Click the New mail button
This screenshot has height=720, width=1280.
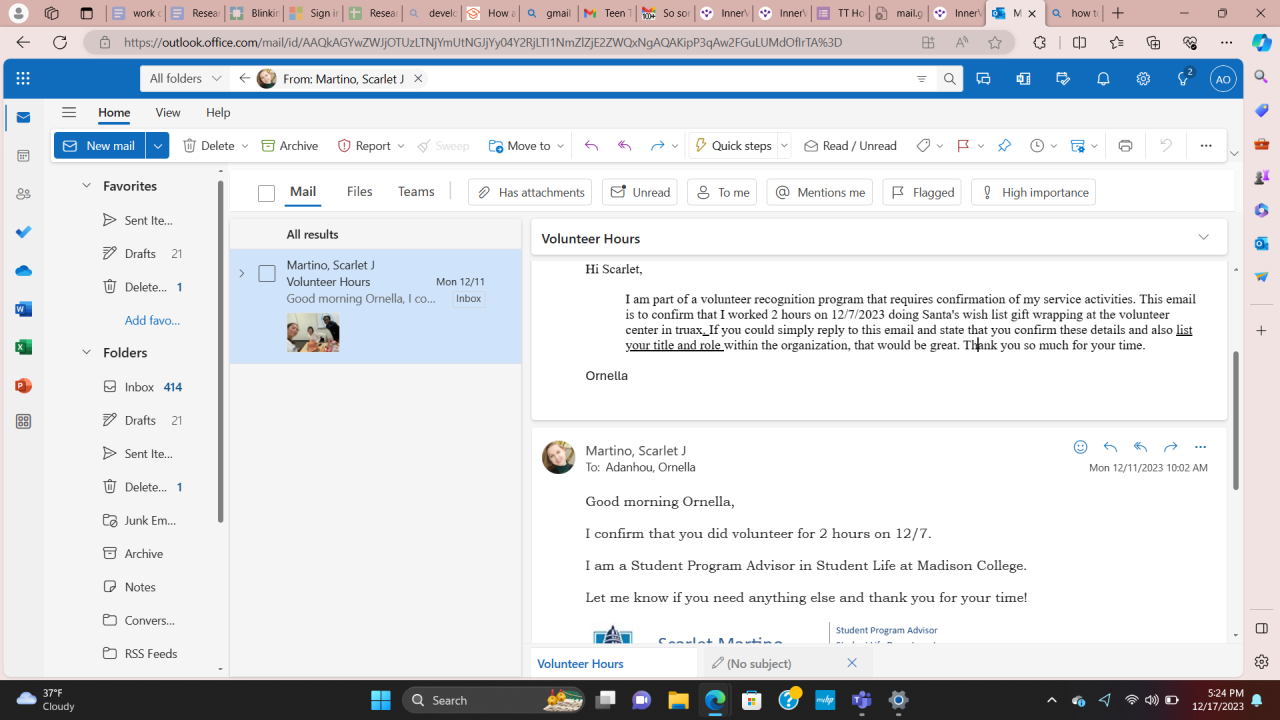coord(100,146)
